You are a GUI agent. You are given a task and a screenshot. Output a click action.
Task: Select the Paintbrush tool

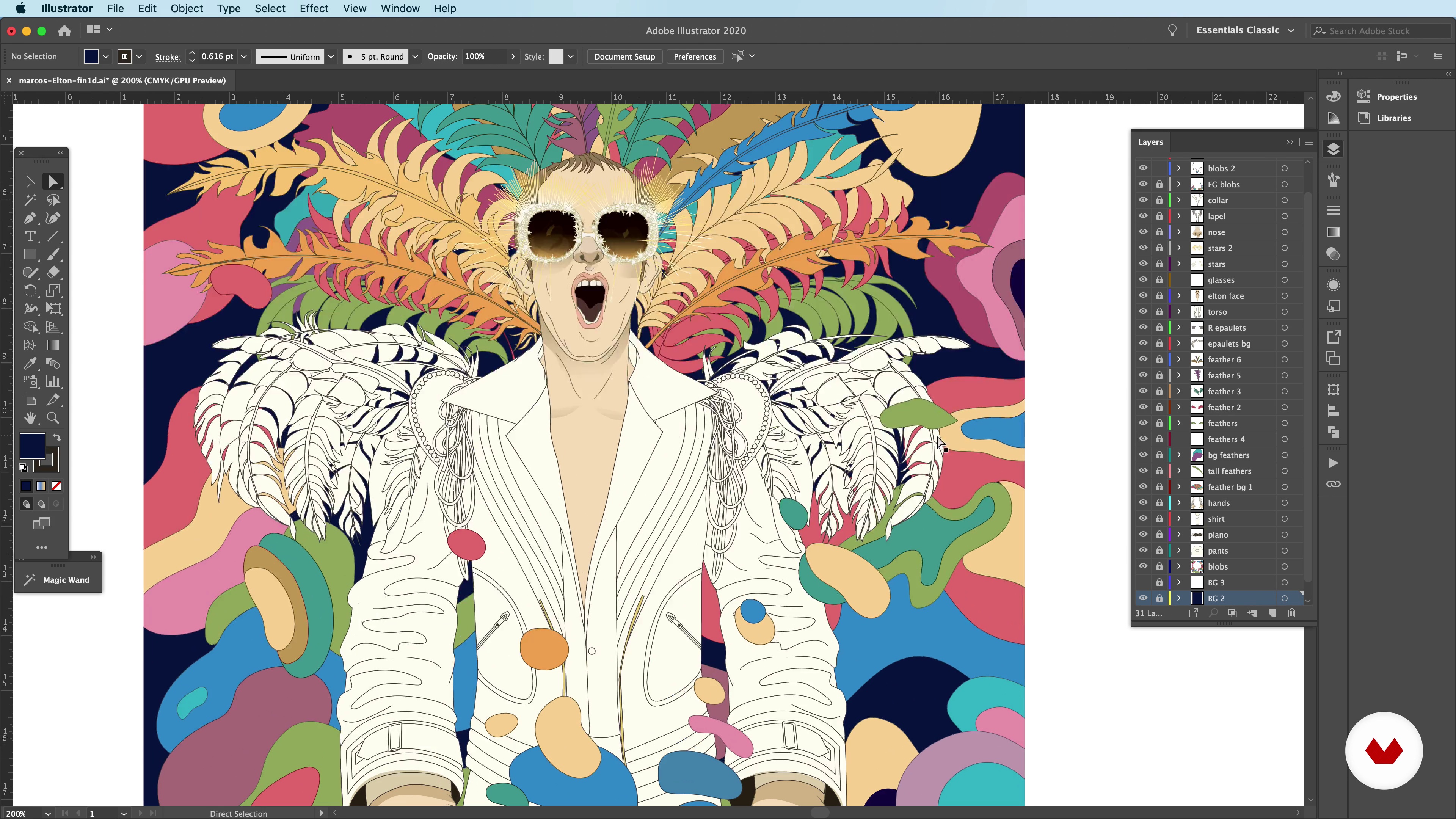pos(53,254)
